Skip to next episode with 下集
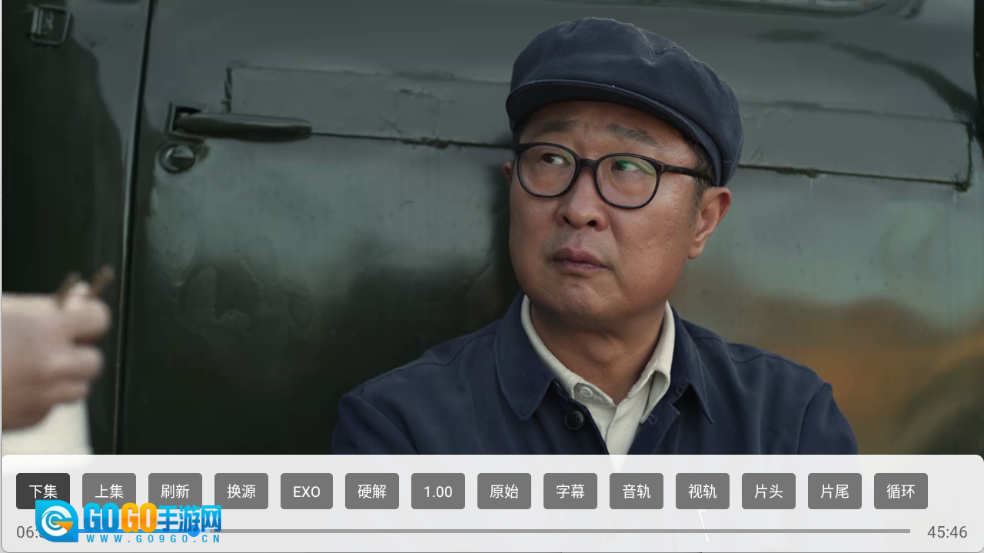This screenshot has width=984, height=553. click(43, 491)
